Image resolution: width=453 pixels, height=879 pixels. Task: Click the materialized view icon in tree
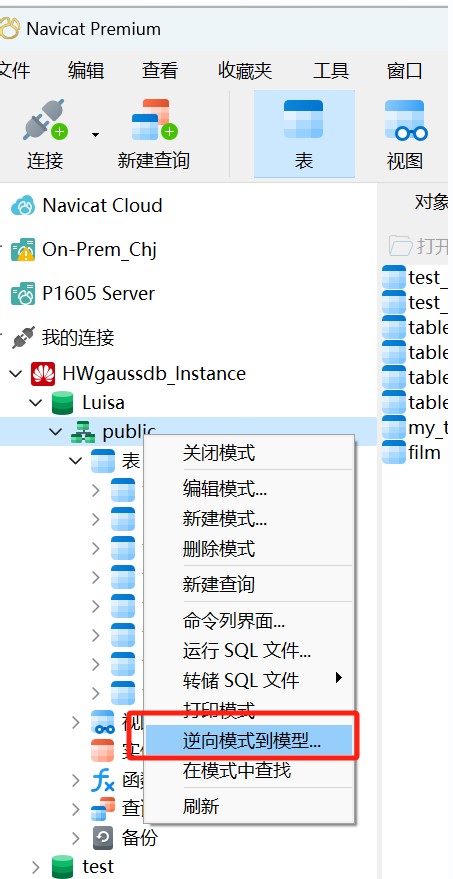(103, 751)
